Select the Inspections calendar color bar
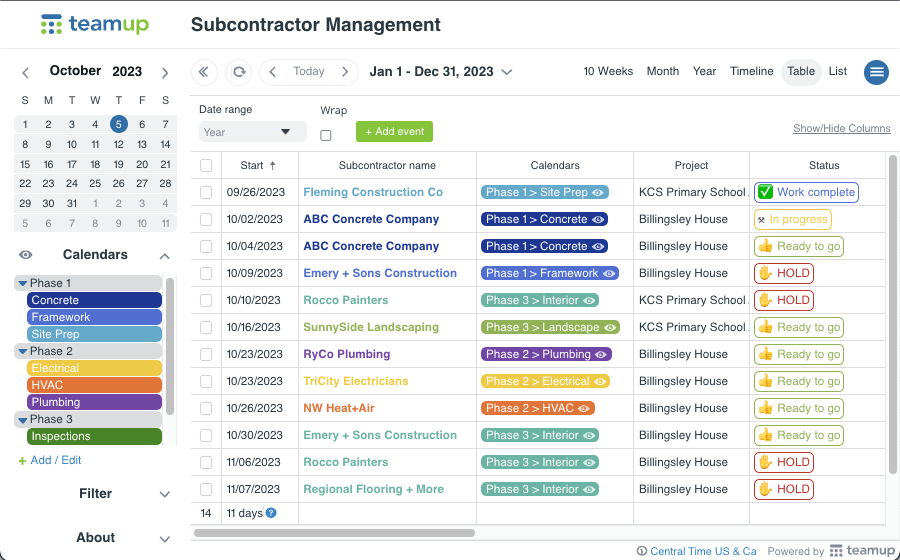 coord(95,437)
